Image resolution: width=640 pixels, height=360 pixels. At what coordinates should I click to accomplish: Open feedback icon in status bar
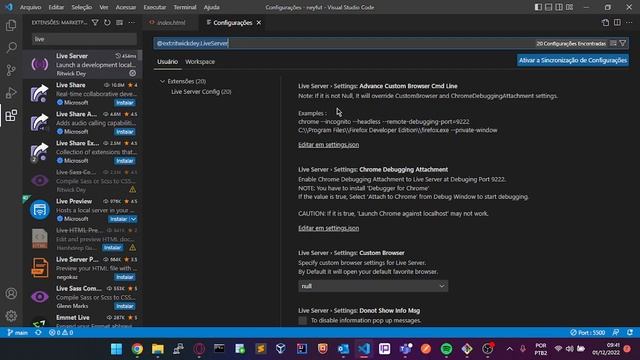(x=616, y=333)
